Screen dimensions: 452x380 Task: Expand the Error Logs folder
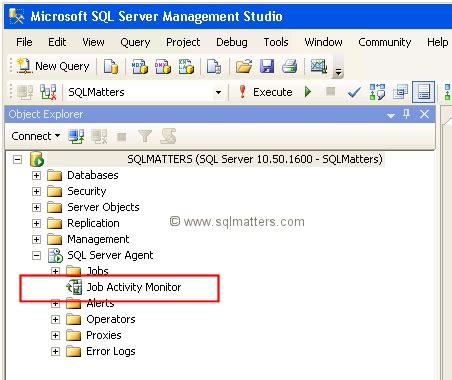[55, 351]
